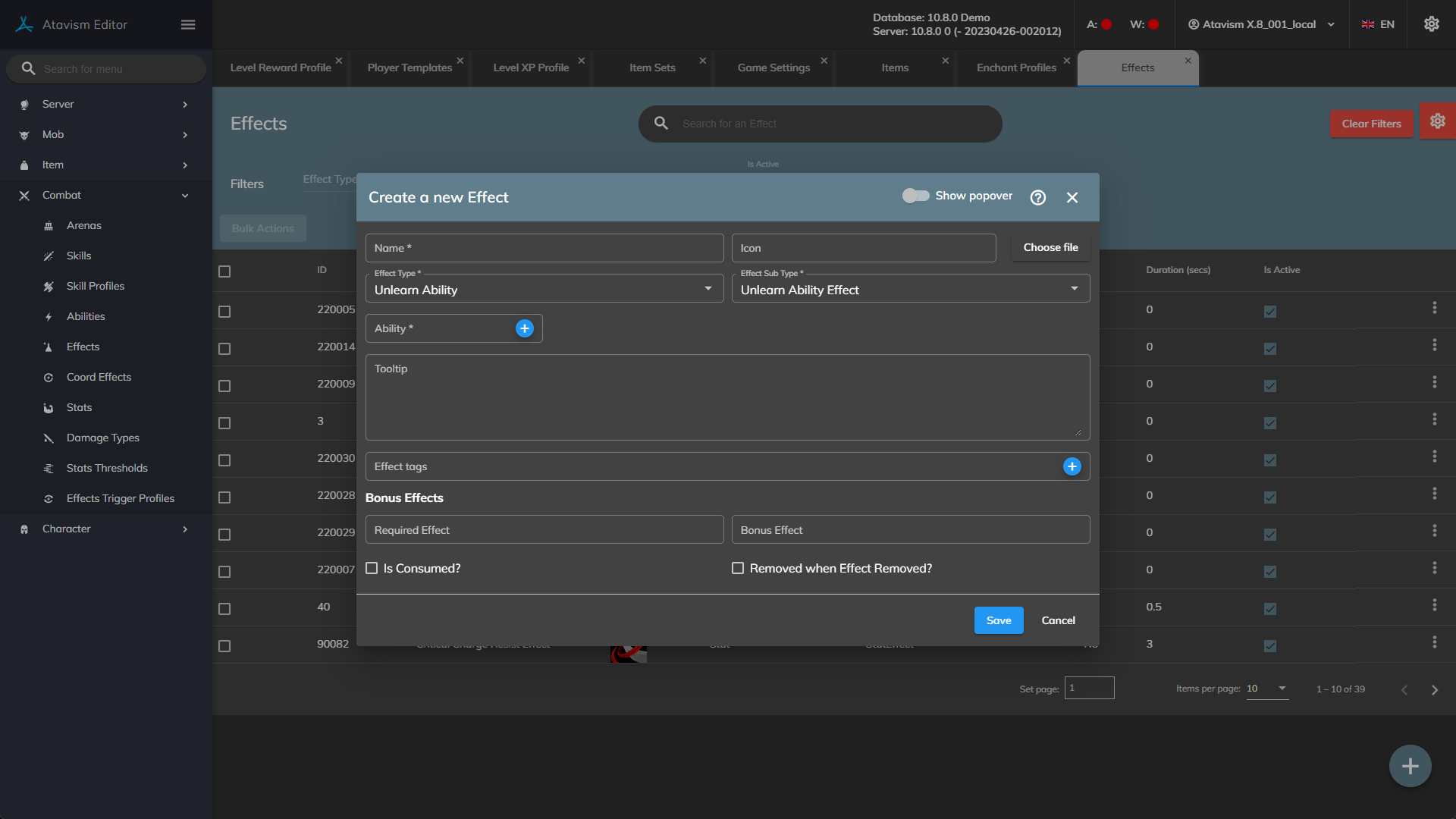Click the plus icon in Ability field
Viewport: 1456px width, 819px height.
click(524, 328)
